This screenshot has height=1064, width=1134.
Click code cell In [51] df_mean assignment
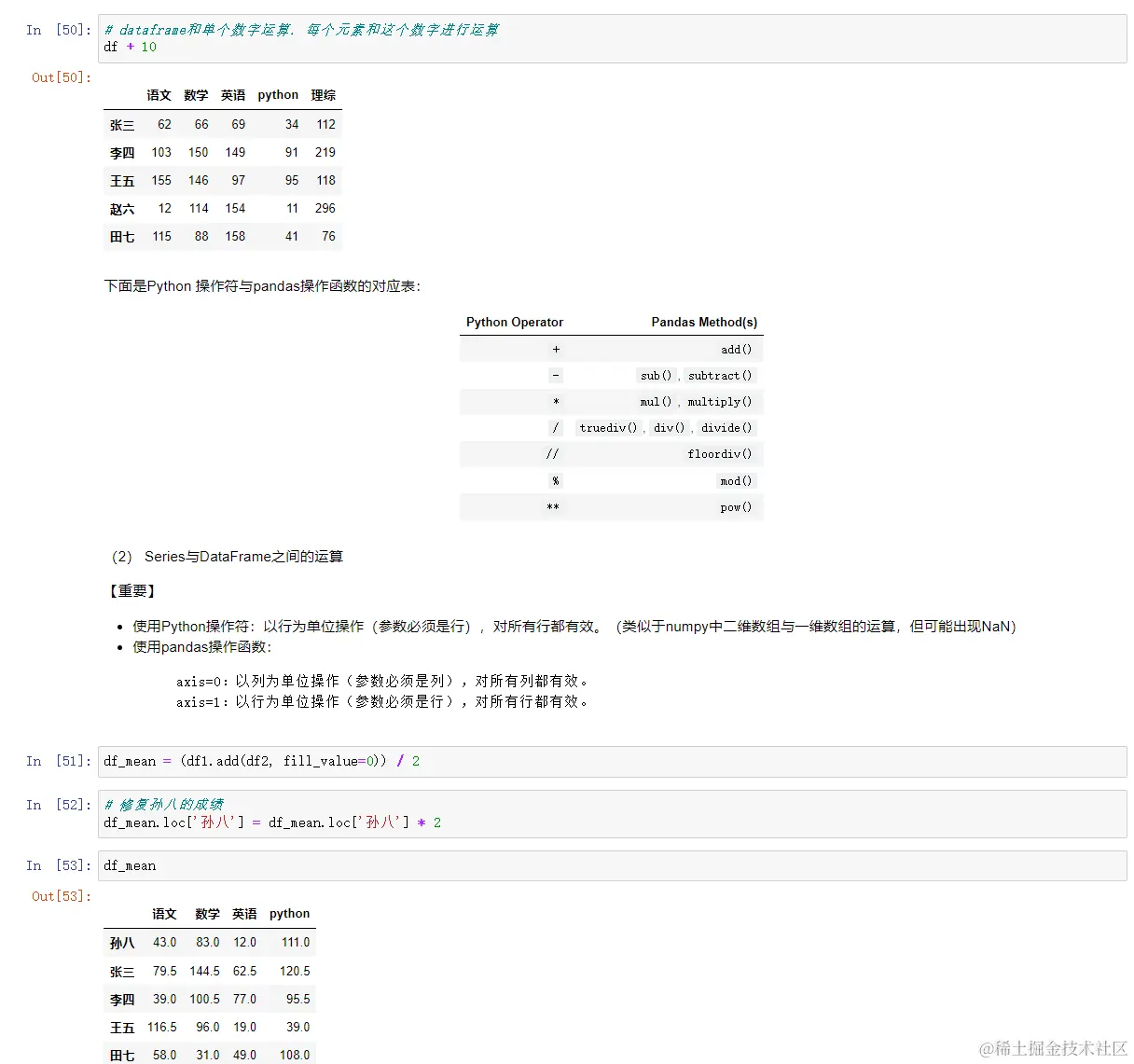pos(612,761)
